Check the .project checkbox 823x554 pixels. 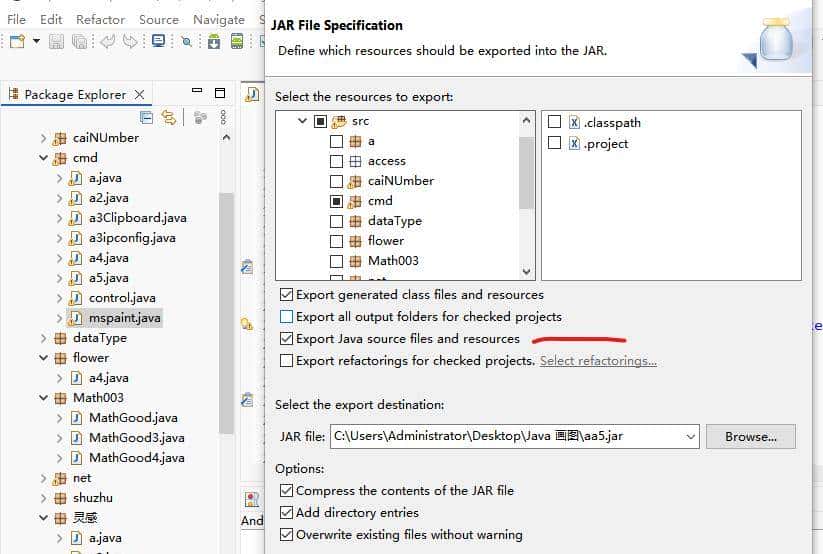[x=554, y=143]
